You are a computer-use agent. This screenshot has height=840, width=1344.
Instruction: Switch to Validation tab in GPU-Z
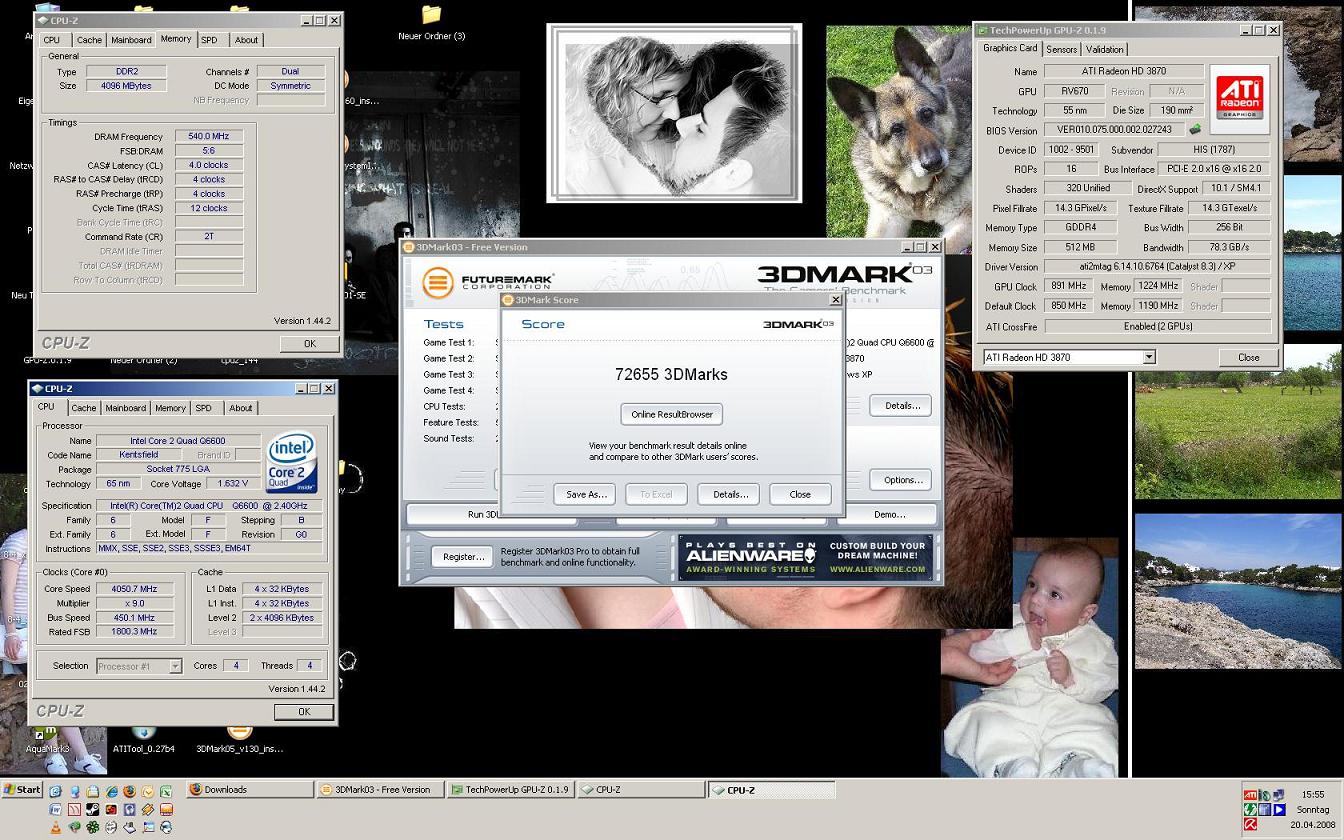pyautogui.click(x=1104, y=49)
